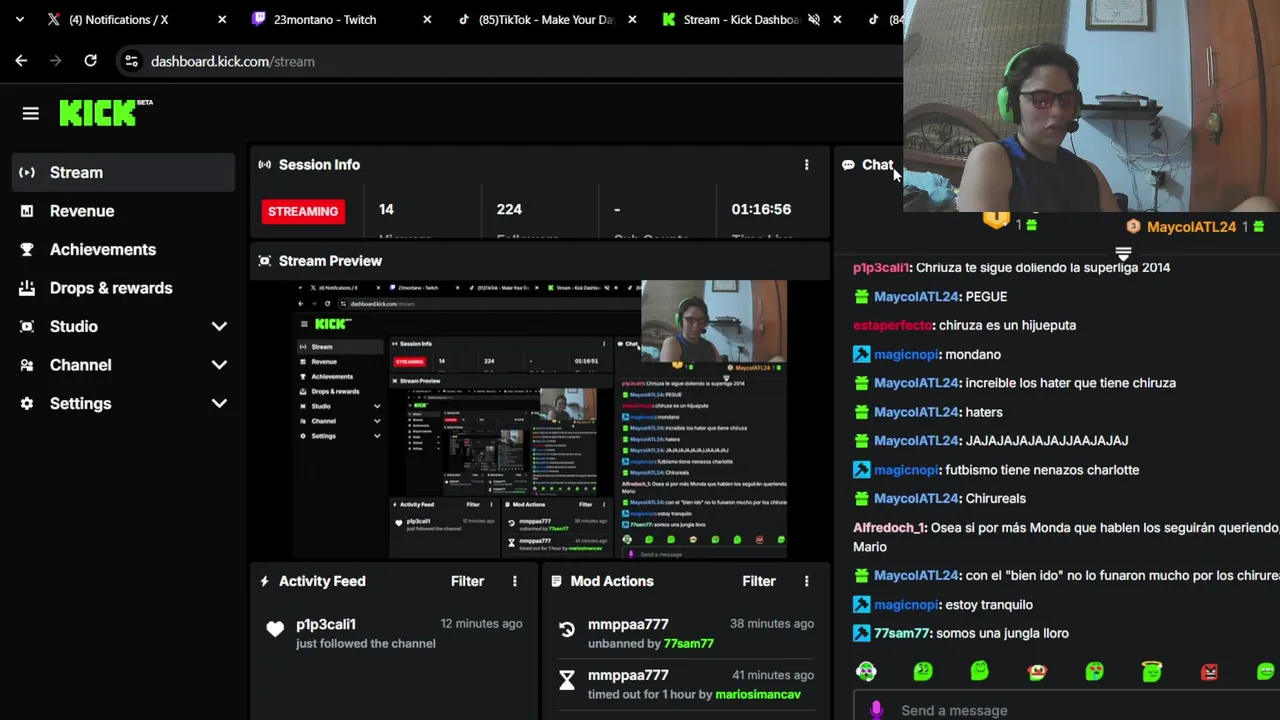Viewport: 1280px width, 720px height.
Task: Click the heart follow icon beside p1p3cali1
Action: click(x=275, y=630)
